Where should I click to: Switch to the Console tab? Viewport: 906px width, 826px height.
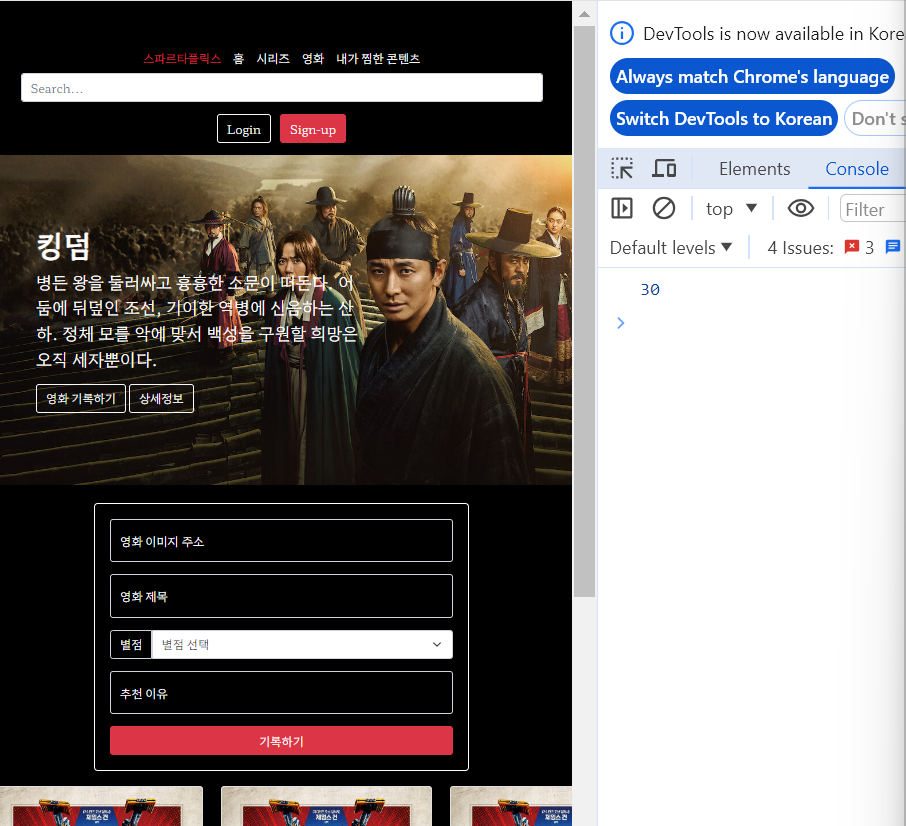856,169
